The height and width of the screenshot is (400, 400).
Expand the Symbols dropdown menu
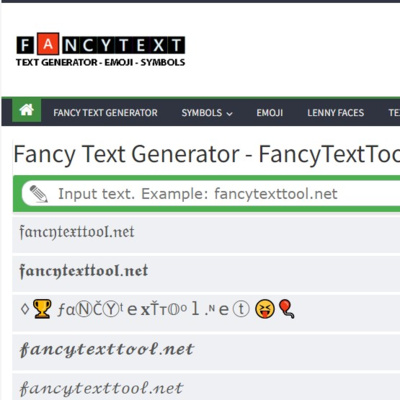coord(207,113)
